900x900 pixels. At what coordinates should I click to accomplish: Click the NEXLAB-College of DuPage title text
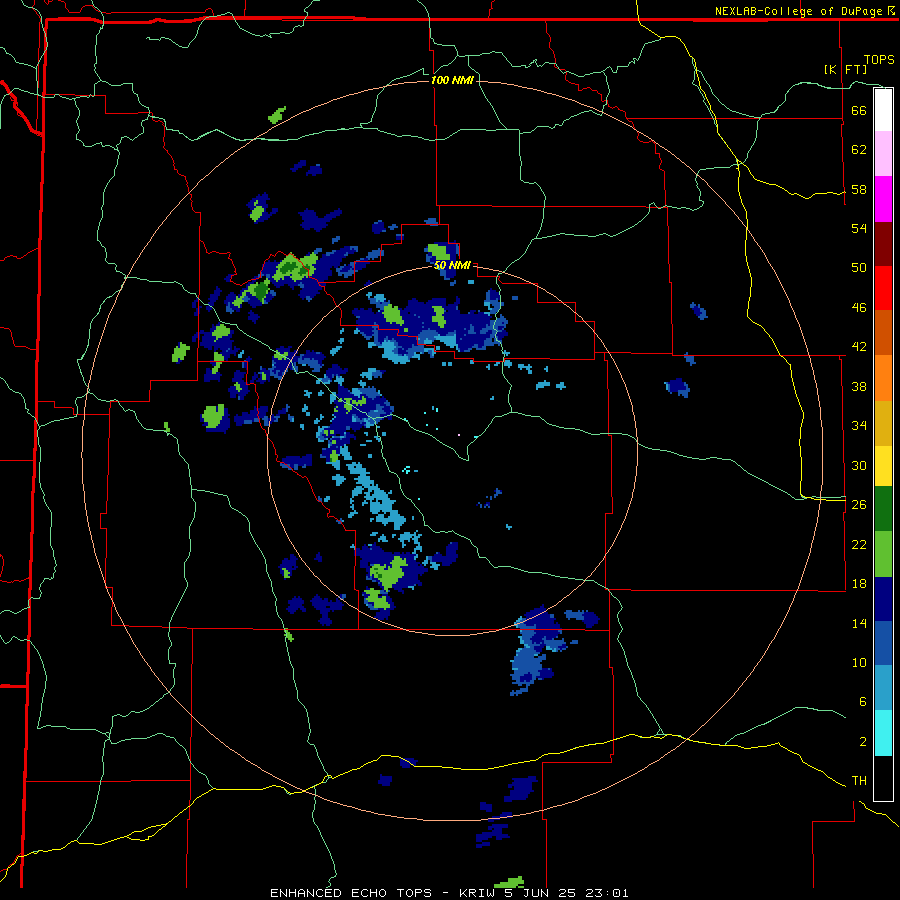(x=798, y=11)
